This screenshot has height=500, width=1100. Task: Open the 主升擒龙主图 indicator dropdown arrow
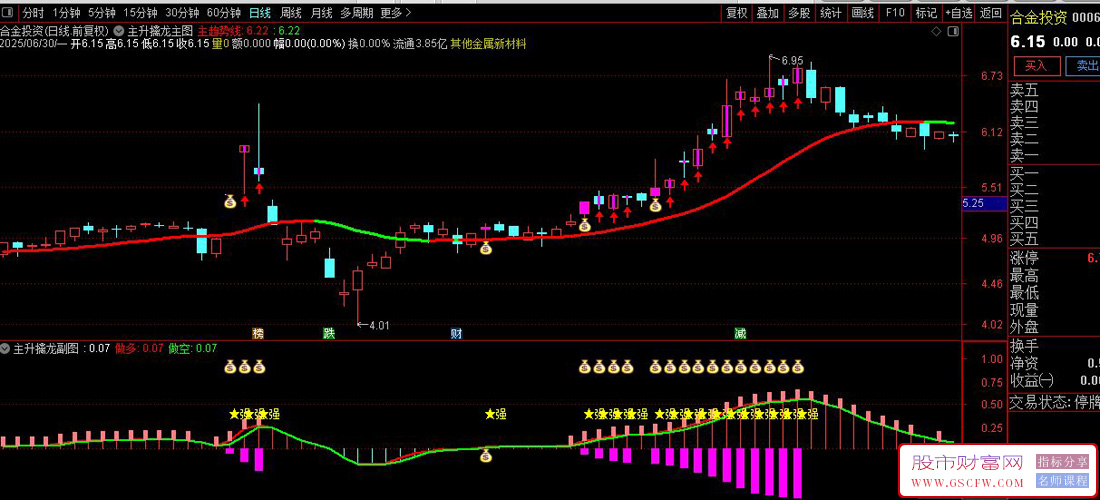[x=119, y=31]
